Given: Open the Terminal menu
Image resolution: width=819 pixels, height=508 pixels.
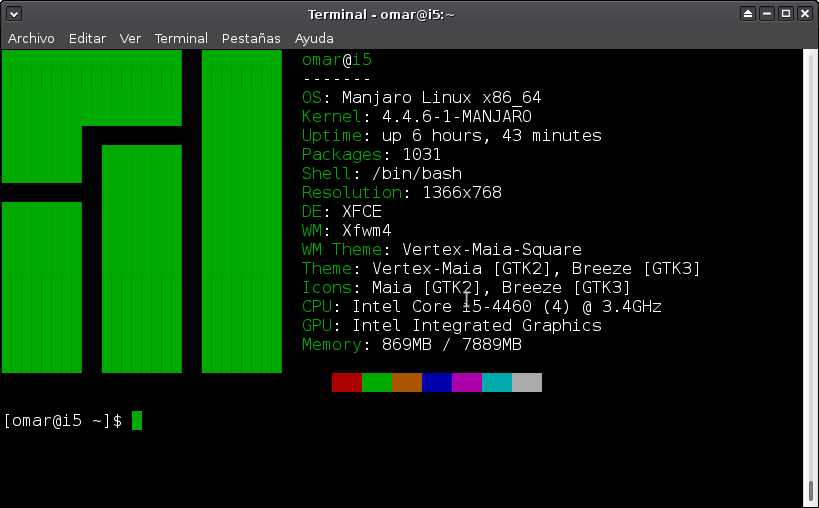Looking at the screenshot, I should tap(181, 39).
